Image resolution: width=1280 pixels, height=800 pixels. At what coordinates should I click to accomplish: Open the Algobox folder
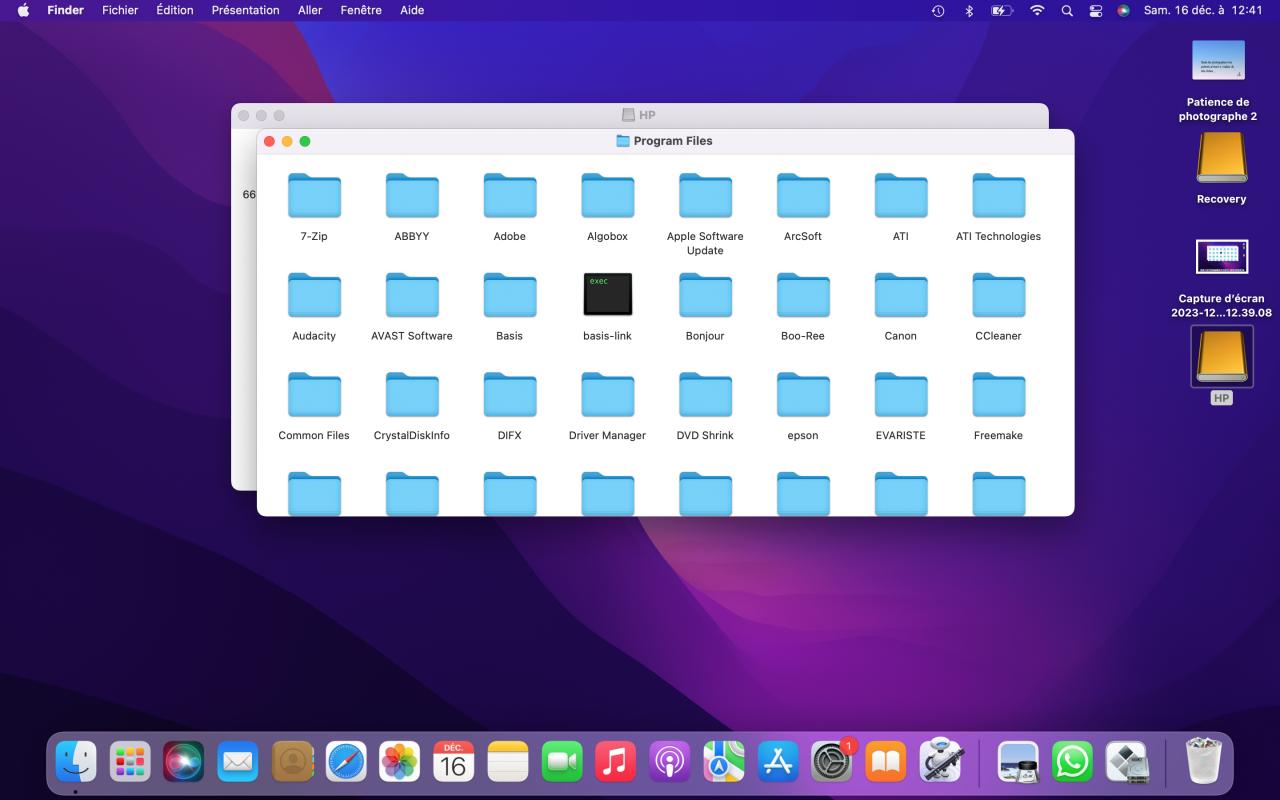(x=608, y=196)
